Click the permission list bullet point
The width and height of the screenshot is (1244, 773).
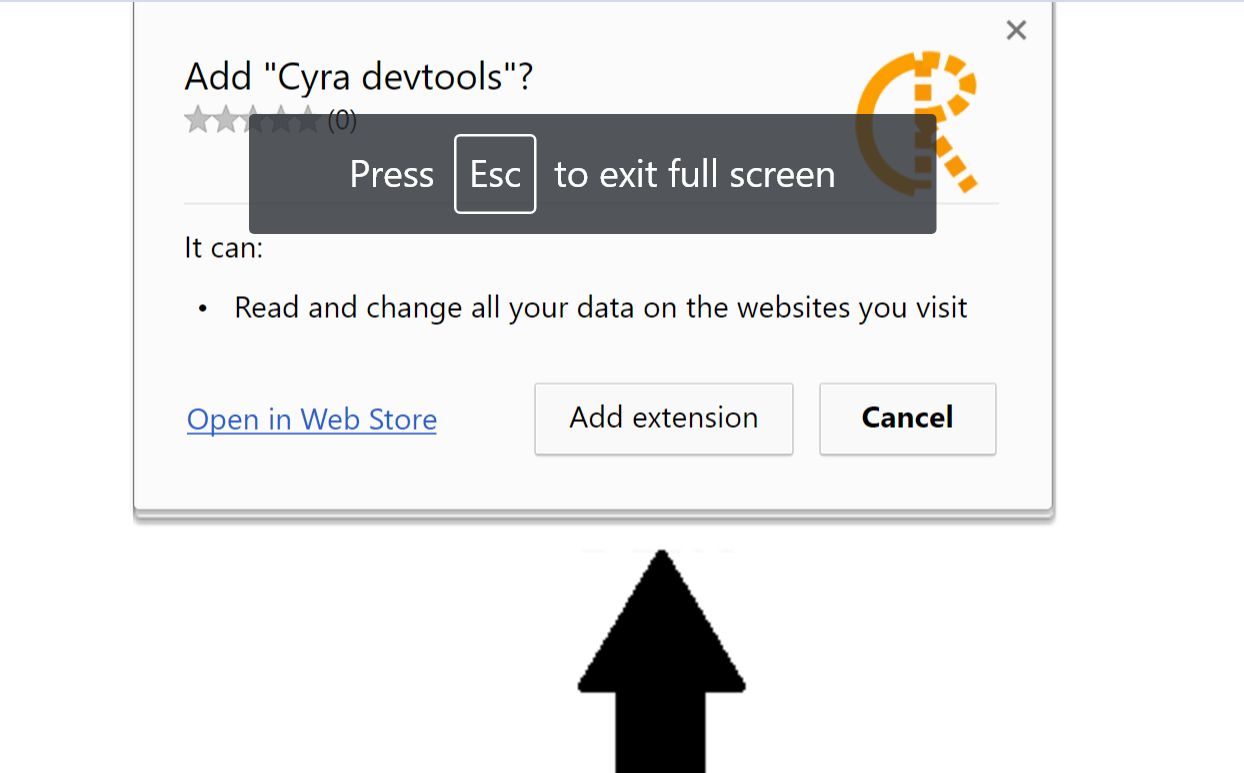click(x=203, y=309)
